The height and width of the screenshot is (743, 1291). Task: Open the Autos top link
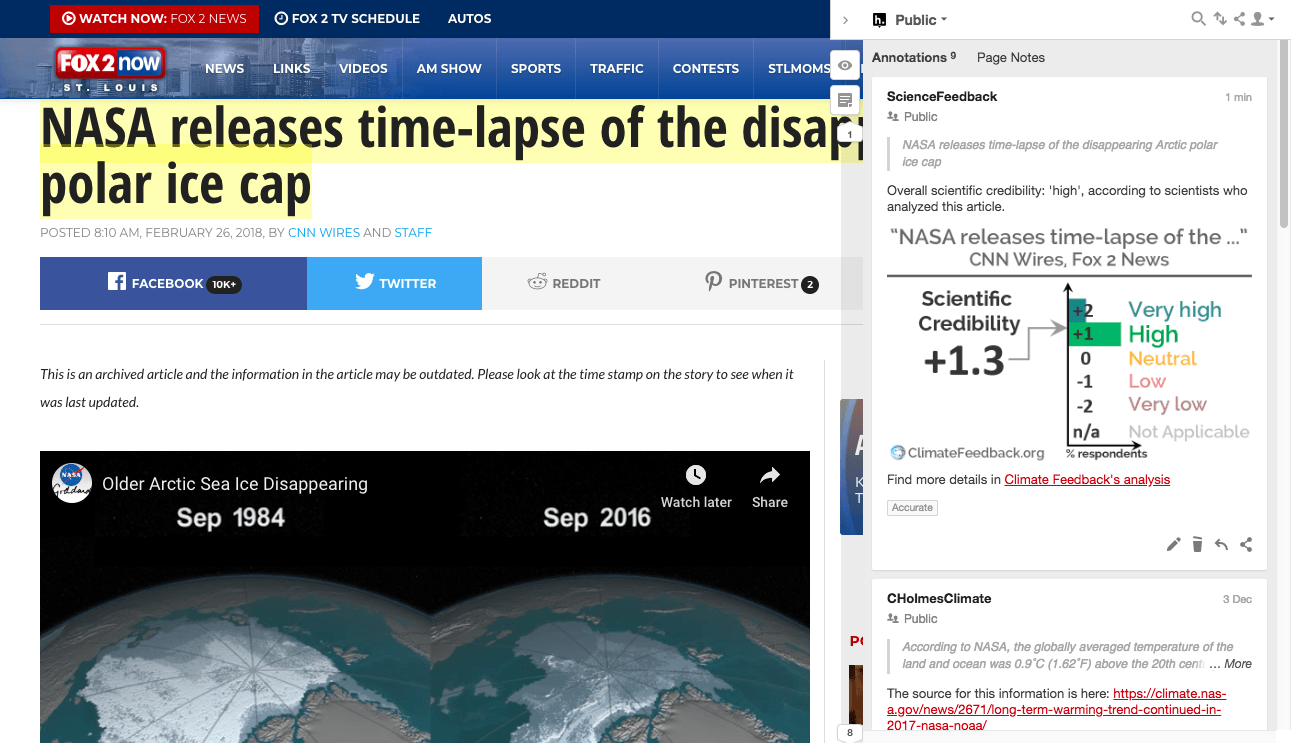(469, 19)
